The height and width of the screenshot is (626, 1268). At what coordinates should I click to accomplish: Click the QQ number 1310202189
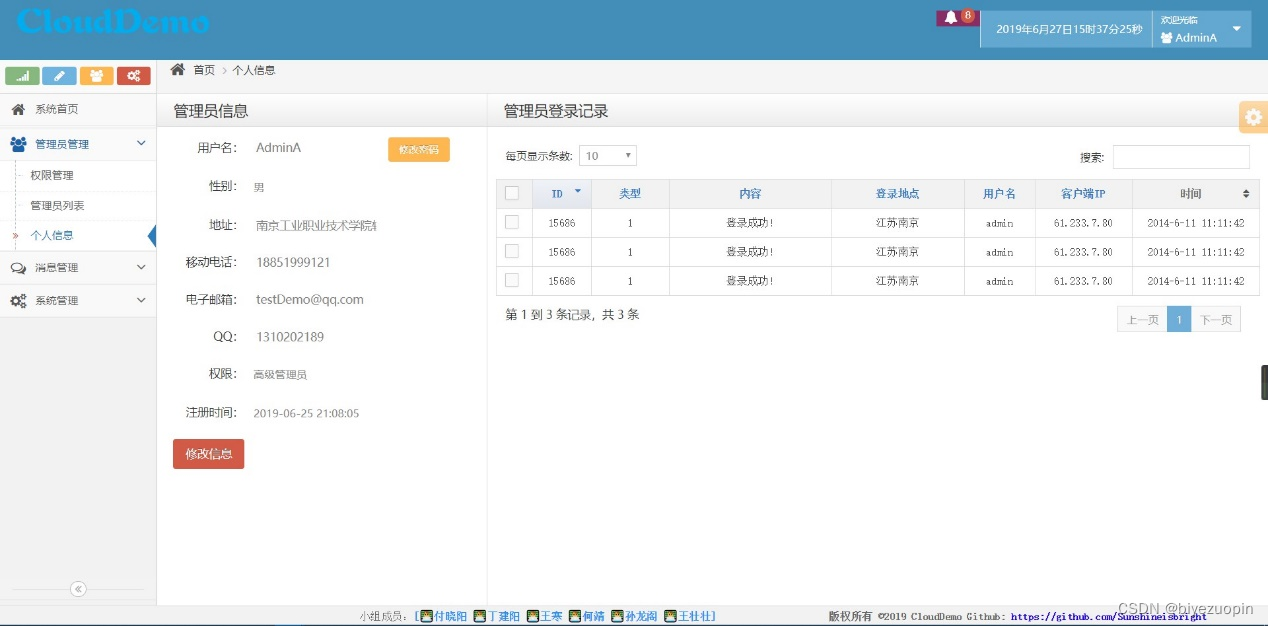(290, 337)
